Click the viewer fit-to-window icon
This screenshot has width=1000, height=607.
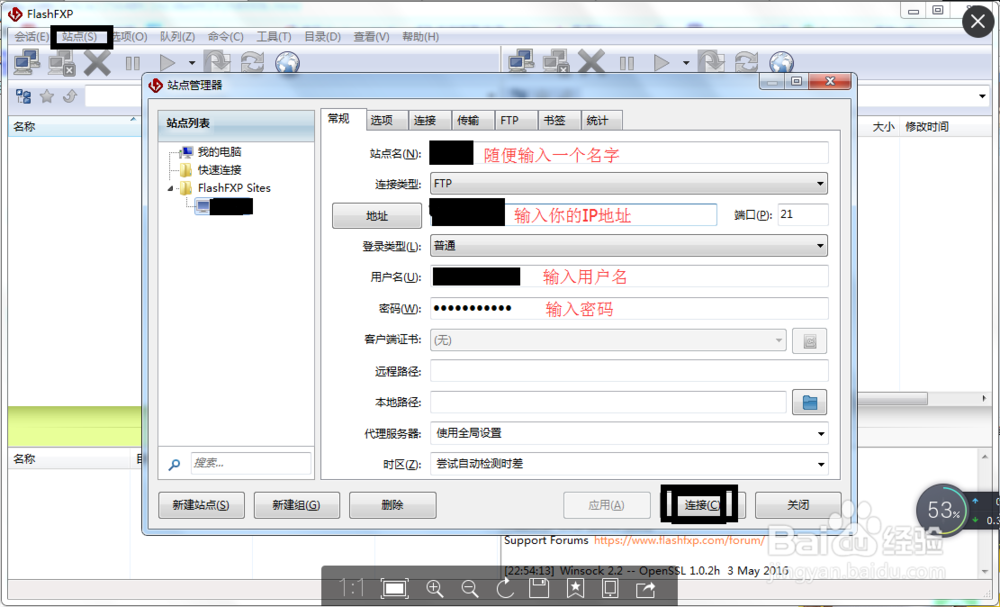pyautogui.click(x=394, y=589)
